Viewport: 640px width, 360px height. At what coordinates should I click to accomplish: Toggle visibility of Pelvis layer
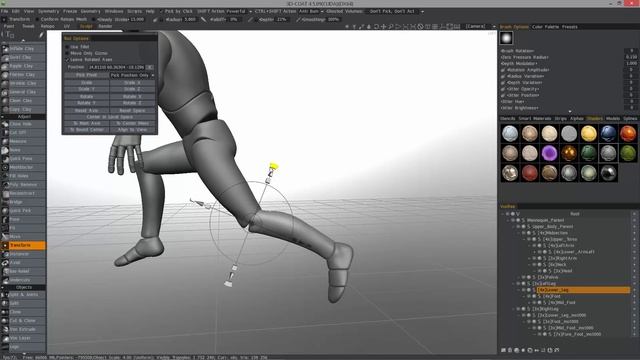click(523, 277)
